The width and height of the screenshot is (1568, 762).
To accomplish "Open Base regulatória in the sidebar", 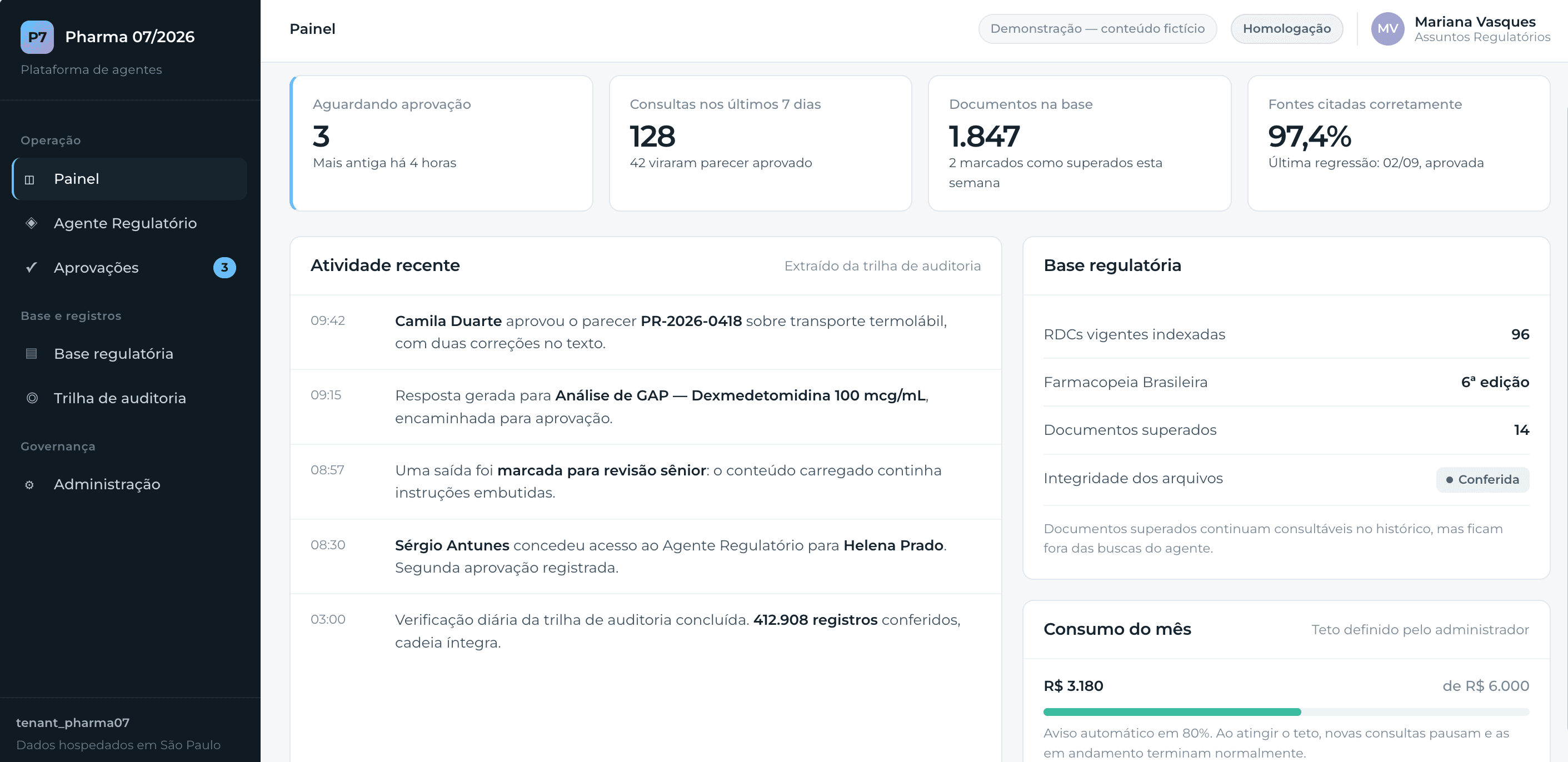I will point(129,354).
